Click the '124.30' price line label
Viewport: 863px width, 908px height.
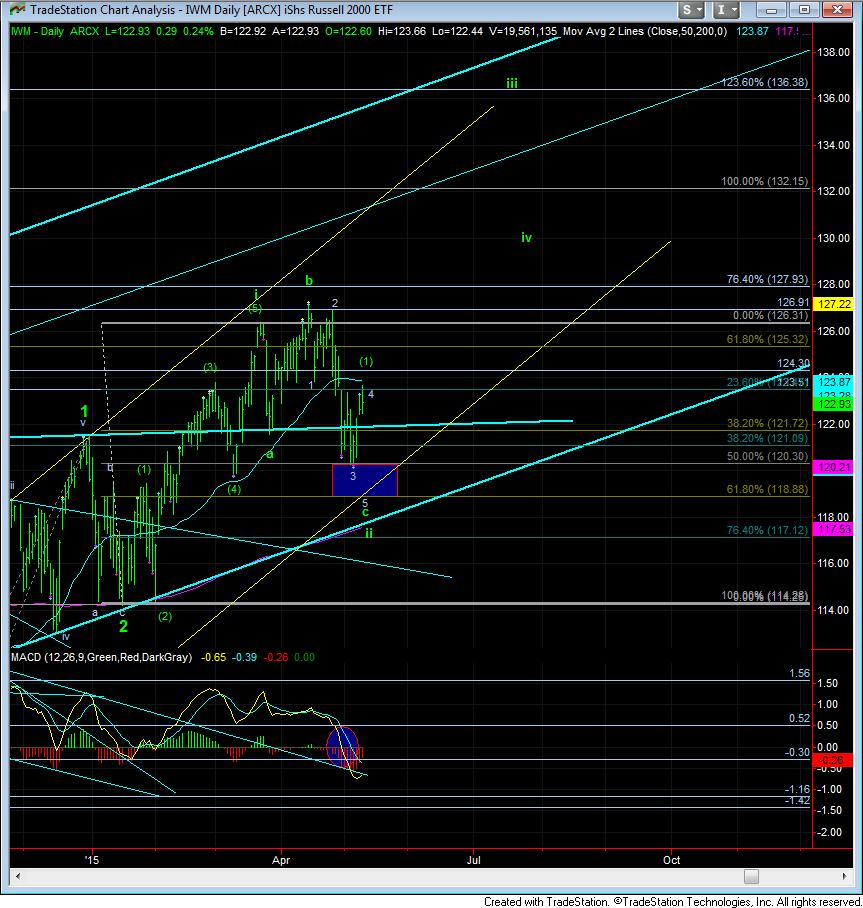click(793, 363)
